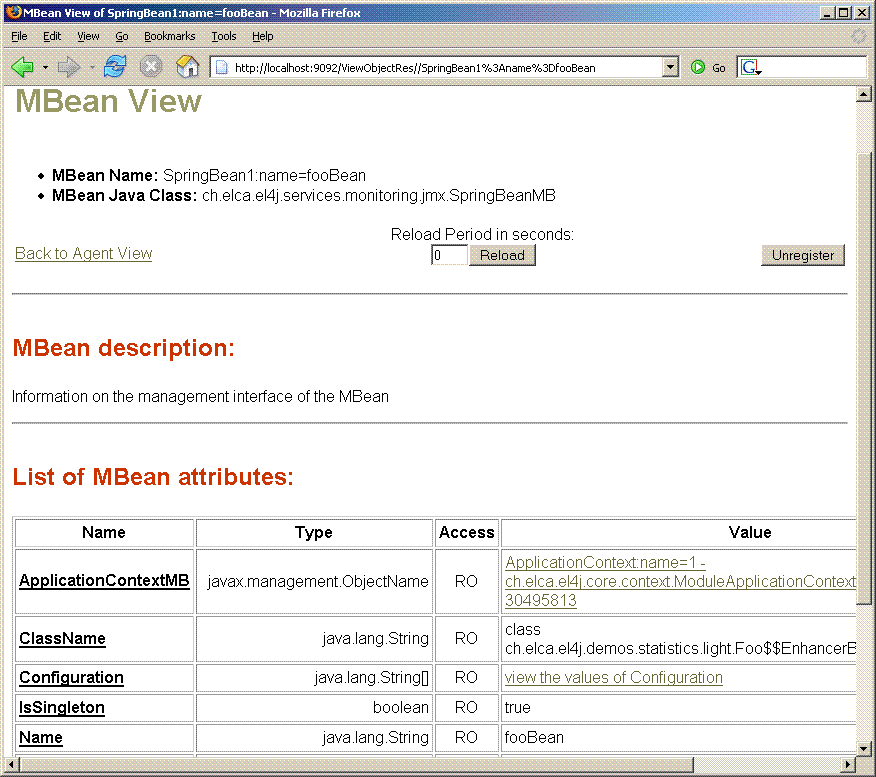Follow the Back to Agent View link
Screen dimensions: 876x777
click(x=84, y=254)
